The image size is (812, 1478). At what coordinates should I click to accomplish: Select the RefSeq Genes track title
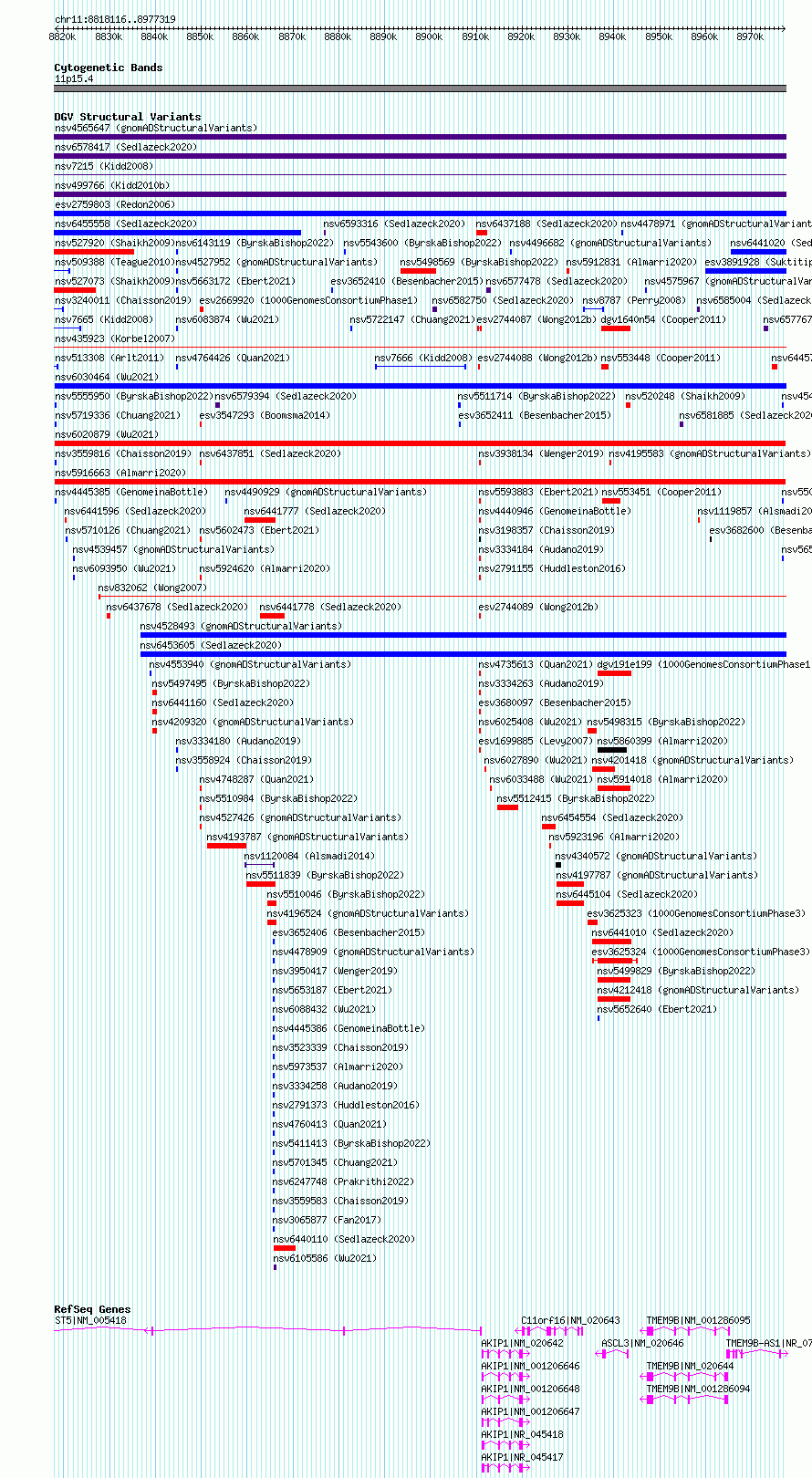tap(92, 1309)
